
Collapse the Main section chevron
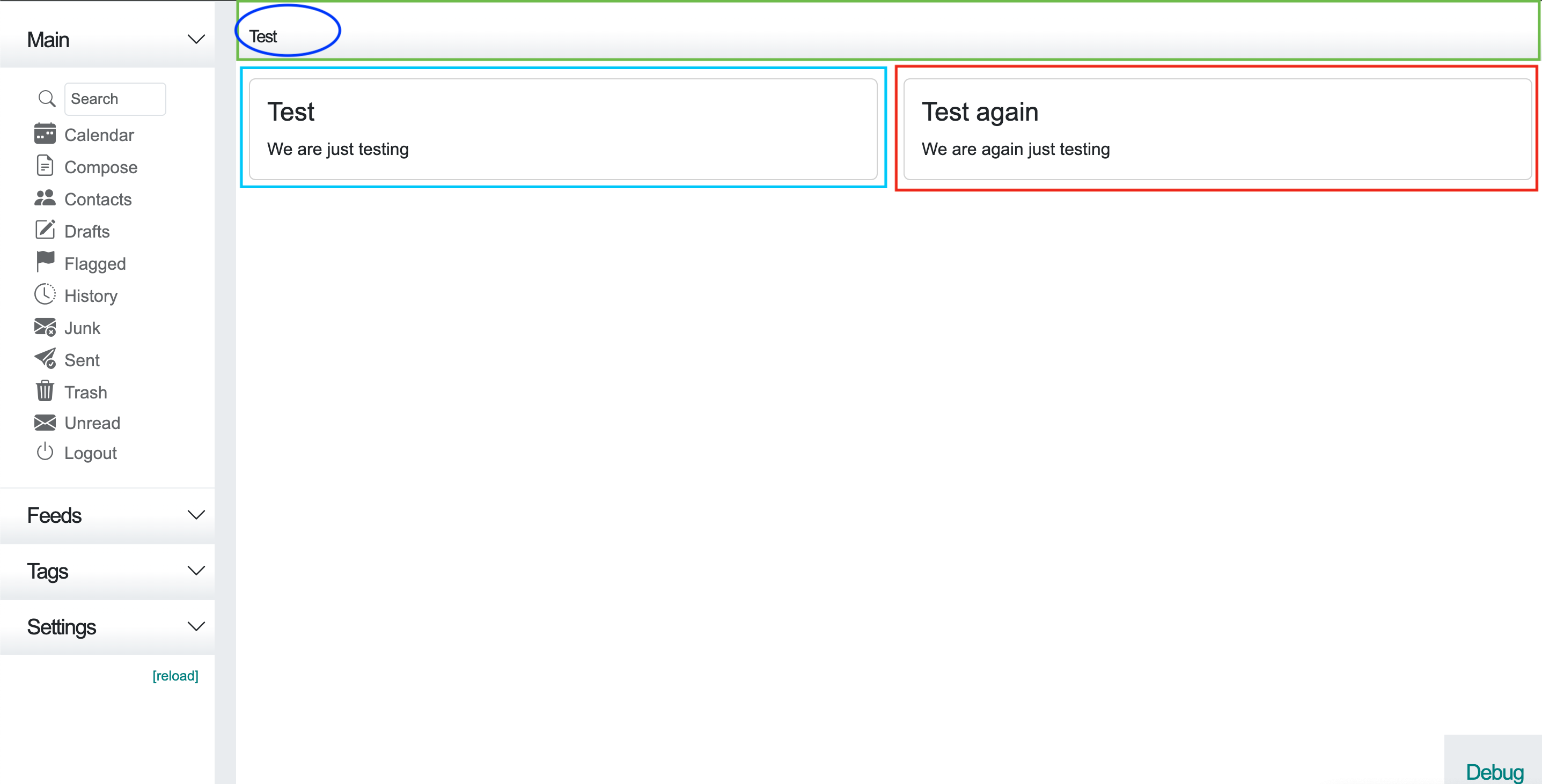point(196,40)
